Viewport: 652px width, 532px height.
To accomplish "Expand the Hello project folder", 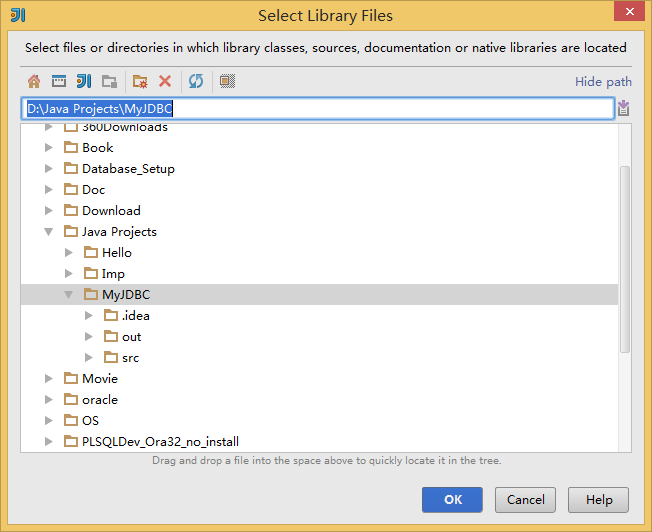I will pyautogui.click(x=69, y=252).
